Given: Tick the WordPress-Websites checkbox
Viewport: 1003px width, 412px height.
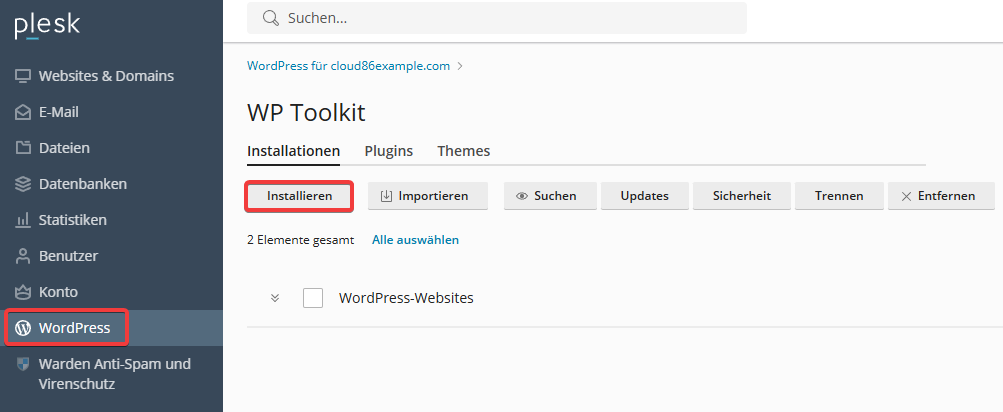Looking at the screenshot, I should [313, 298].
